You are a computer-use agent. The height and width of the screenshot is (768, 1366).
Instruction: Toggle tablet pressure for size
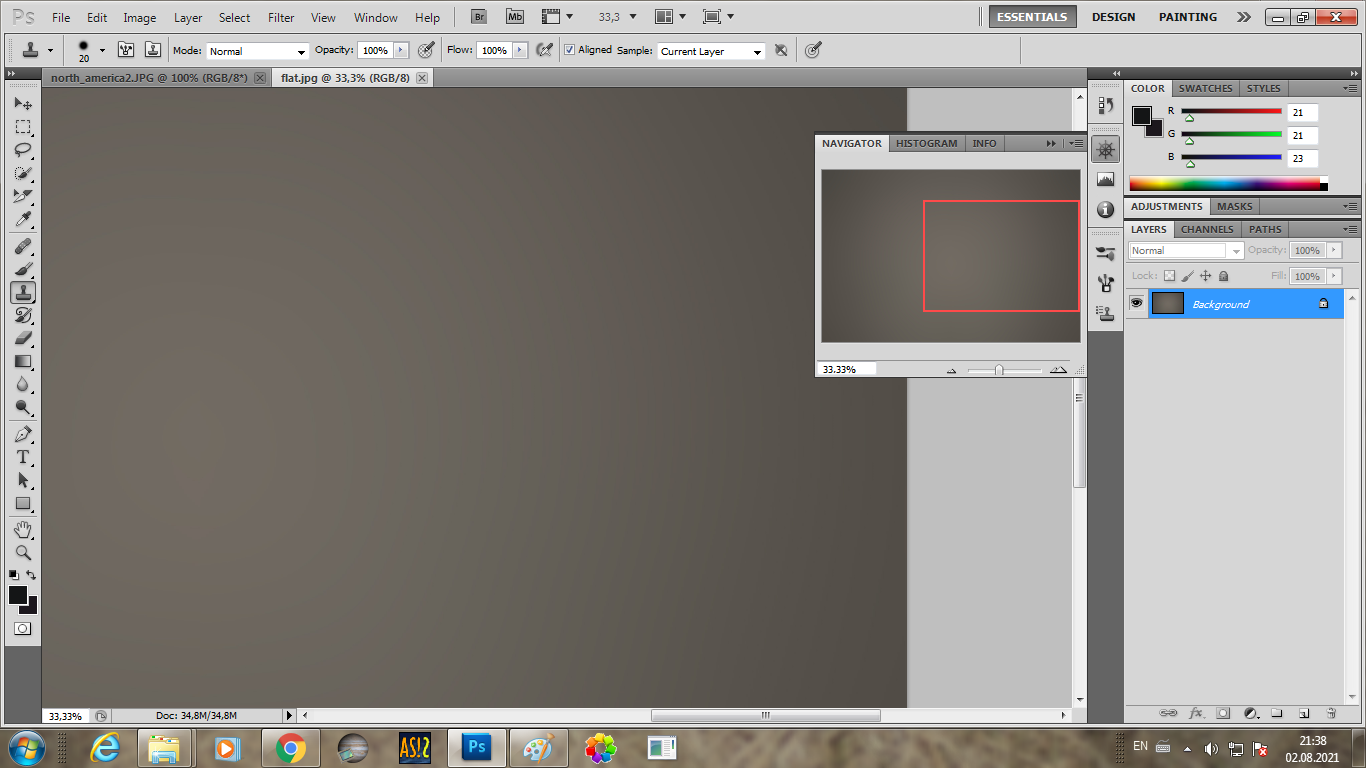pyautogui.click(x=813, y=50)
